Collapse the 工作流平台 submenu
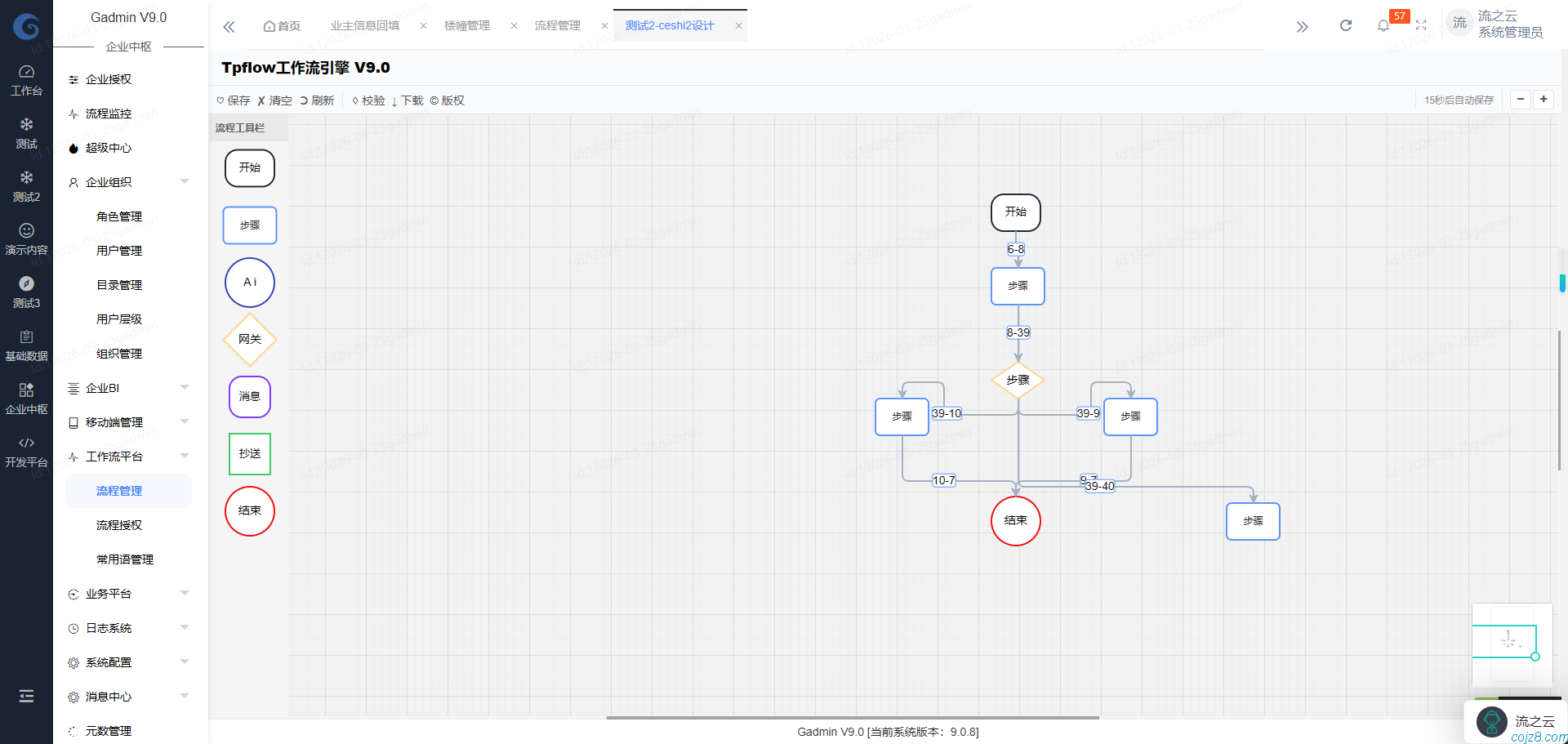 pyautogui.click(x=128, y=457)
